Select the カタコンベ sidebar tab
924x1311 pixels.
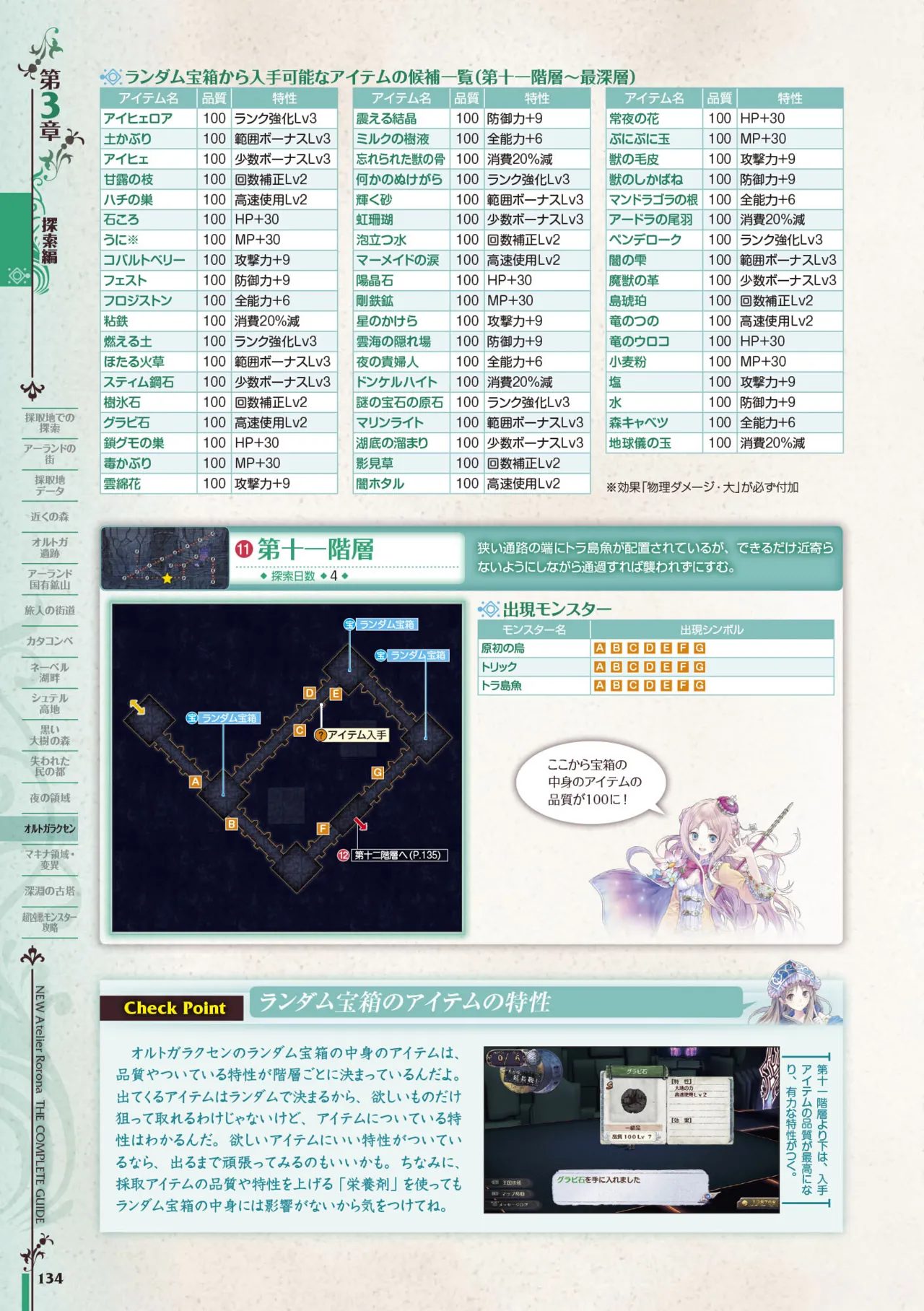point(49,641)
